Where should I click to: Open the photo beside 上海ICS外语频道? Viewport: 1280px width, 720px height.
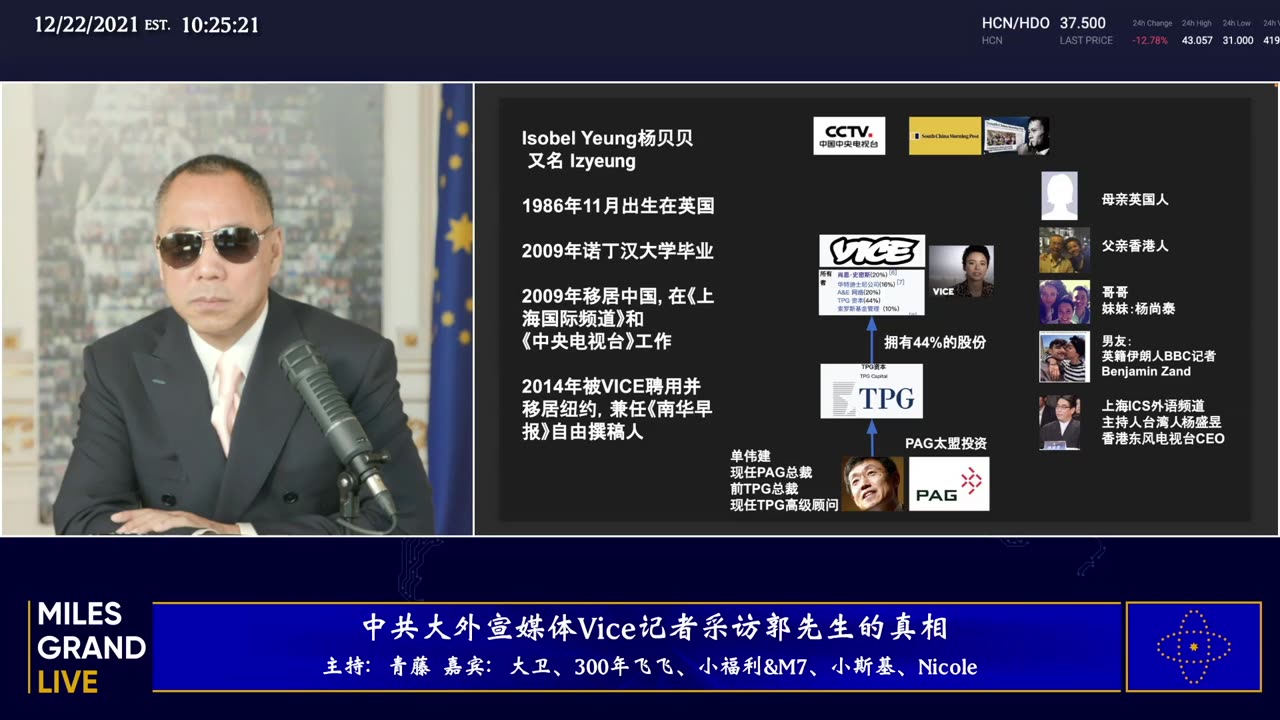pos(1059,422)
